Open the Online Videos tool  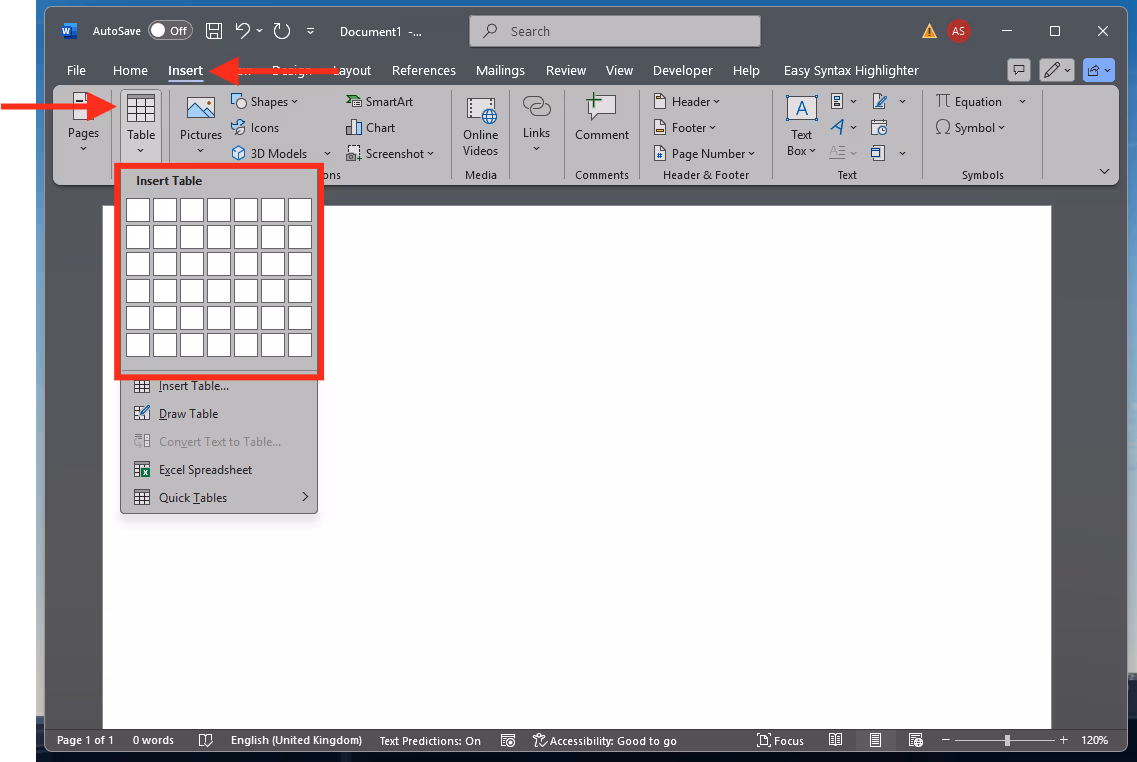[480, 125]
